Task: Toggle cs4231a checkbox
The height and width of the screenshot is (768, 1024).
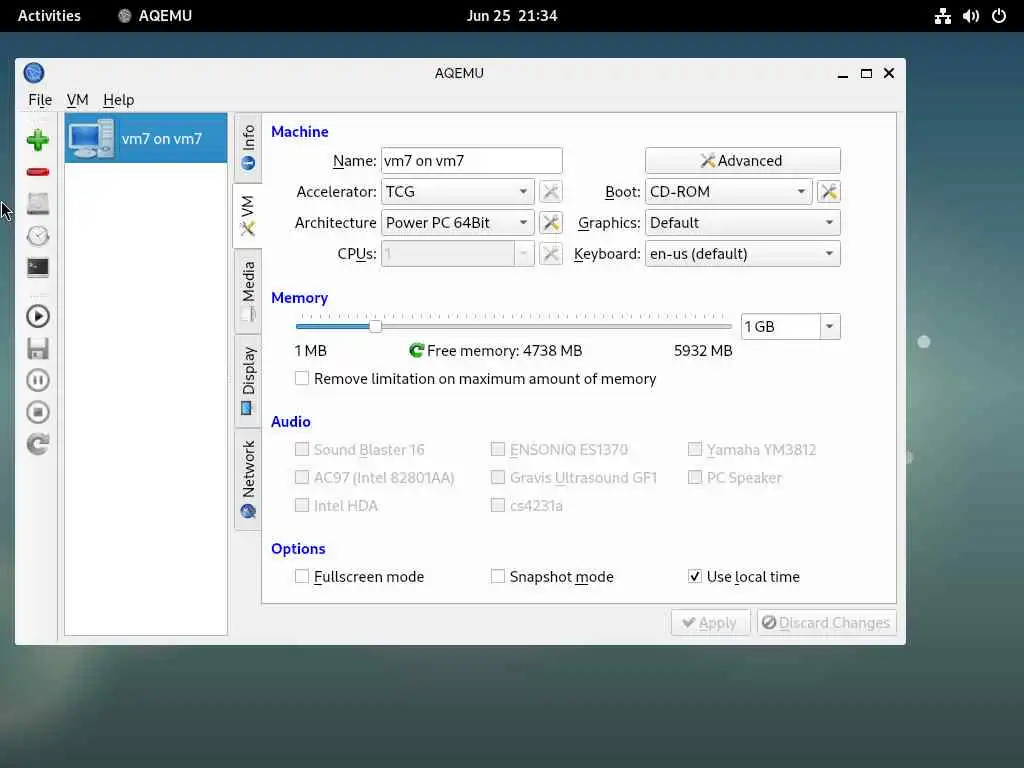Action: [x=498, y=505]
